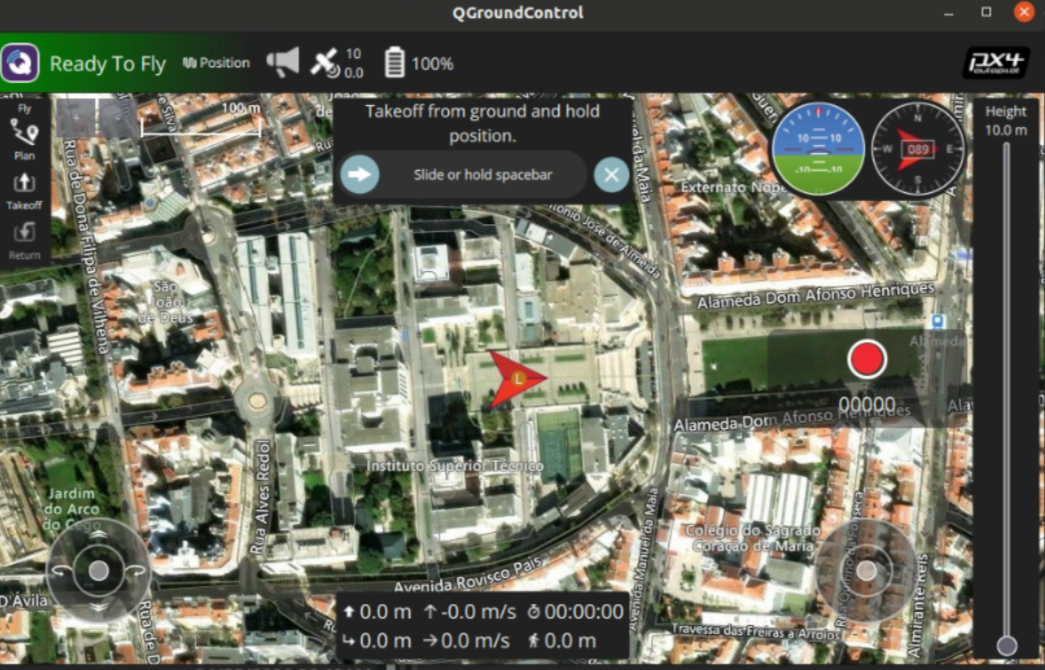Screen dimensions: 1045x670
Task: Click the Height 10.0 m label
Action: pyautogui.click(x=1006, y=121)
